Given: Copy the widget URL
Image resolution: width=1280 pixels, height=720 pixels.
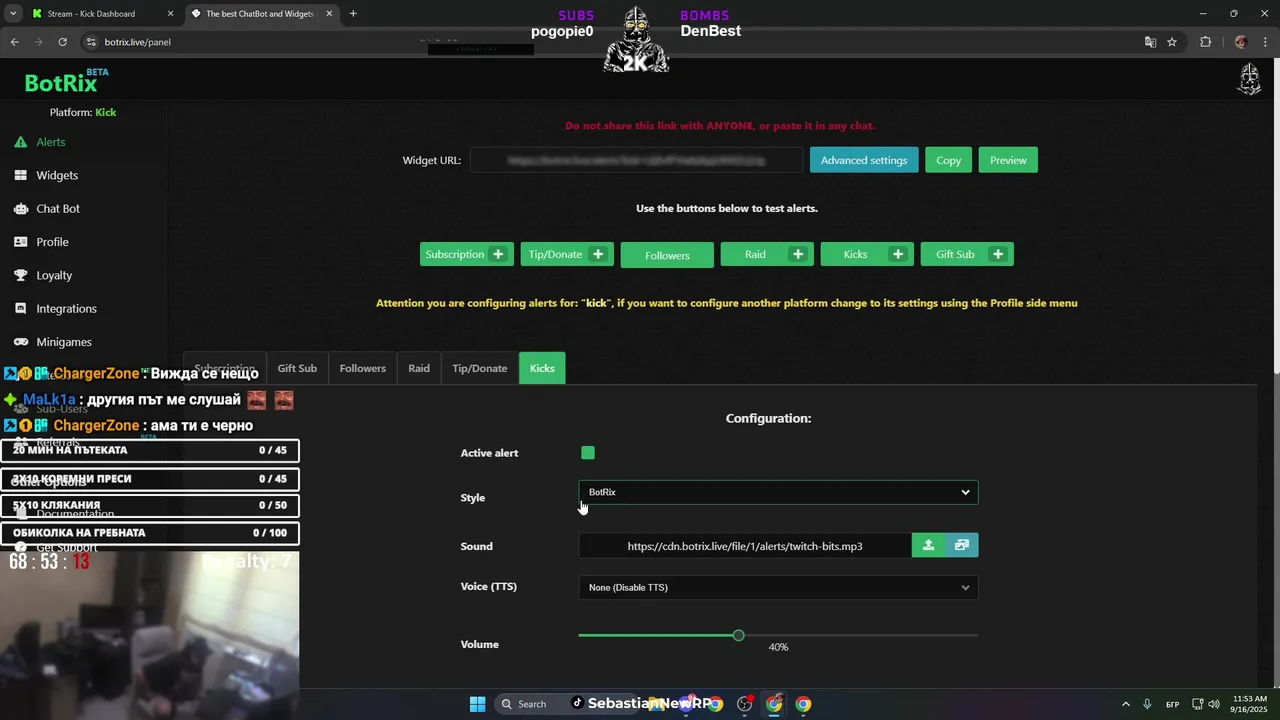Looking at the screenshot, I should click(948, 160).
